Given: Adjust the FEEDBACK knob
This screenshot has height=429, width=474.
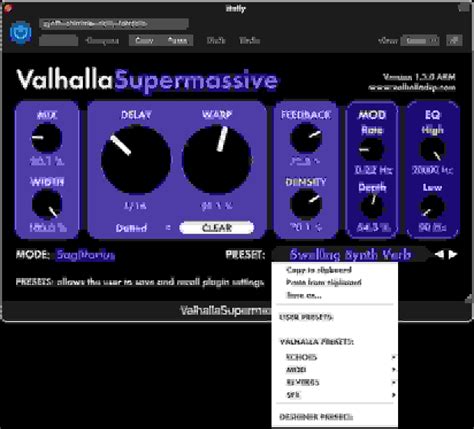Looking at the screenshot, I should click(306, 138).
